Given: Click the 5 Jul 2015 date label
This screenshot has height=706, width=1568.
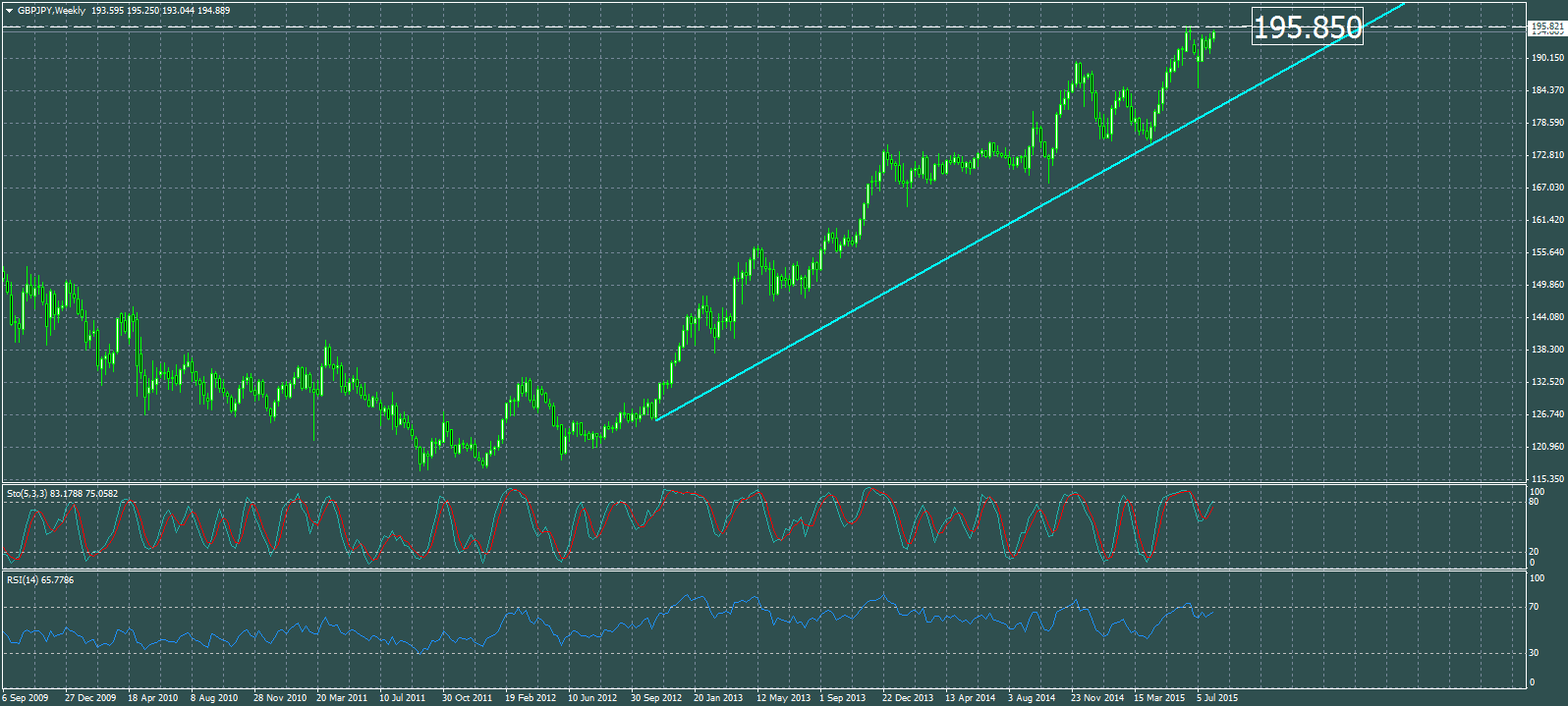Looking at the screenshot, I should pyautogui.click(x=1217, y=698).
